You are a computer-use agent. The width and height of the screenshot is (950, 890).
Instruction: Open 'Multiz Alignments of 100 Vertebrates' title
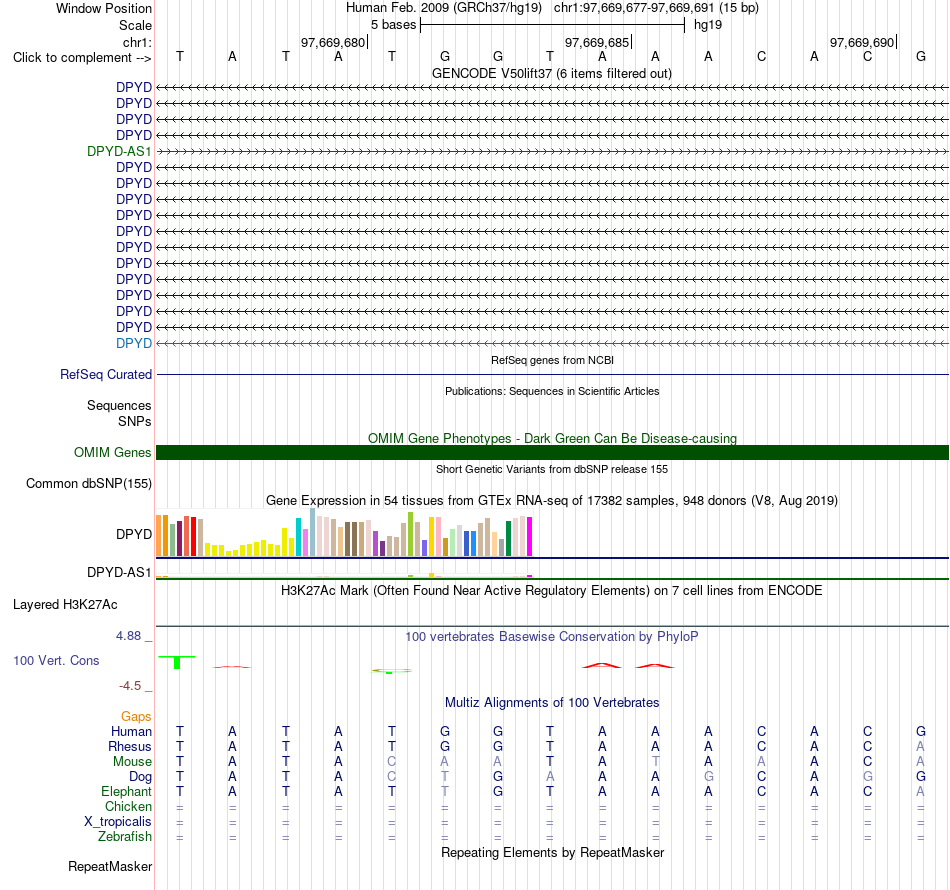click(x=552, y=703)
